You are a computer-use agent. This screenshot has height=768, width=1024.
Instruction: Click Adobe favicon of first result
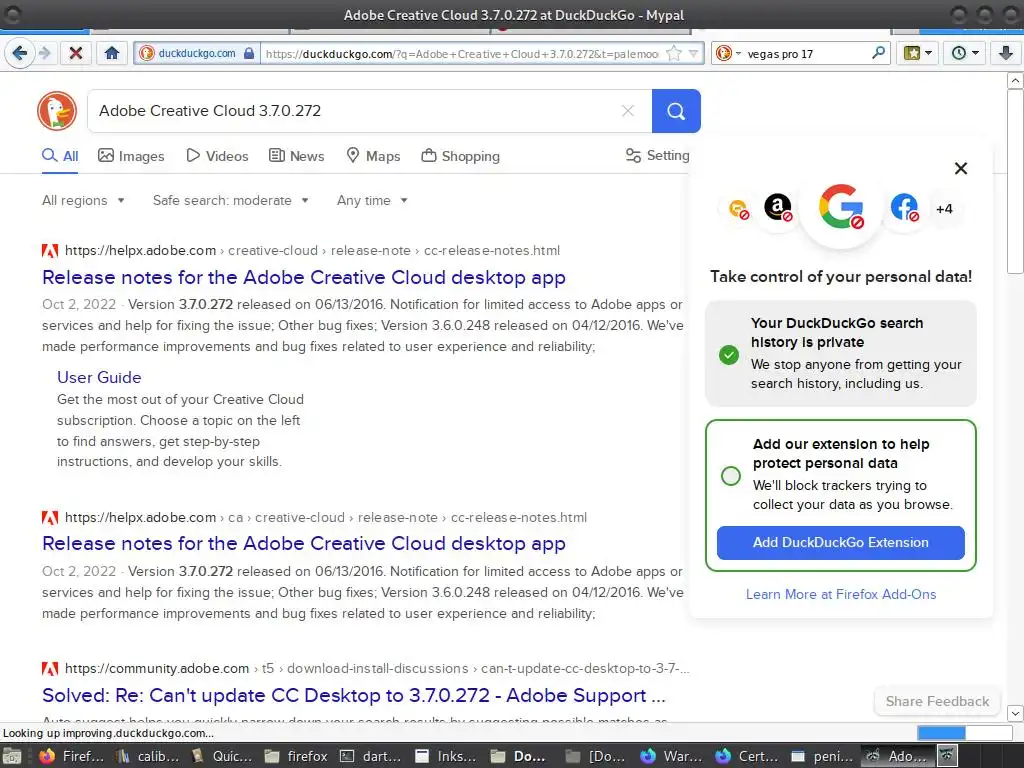[x=50, y=251]
